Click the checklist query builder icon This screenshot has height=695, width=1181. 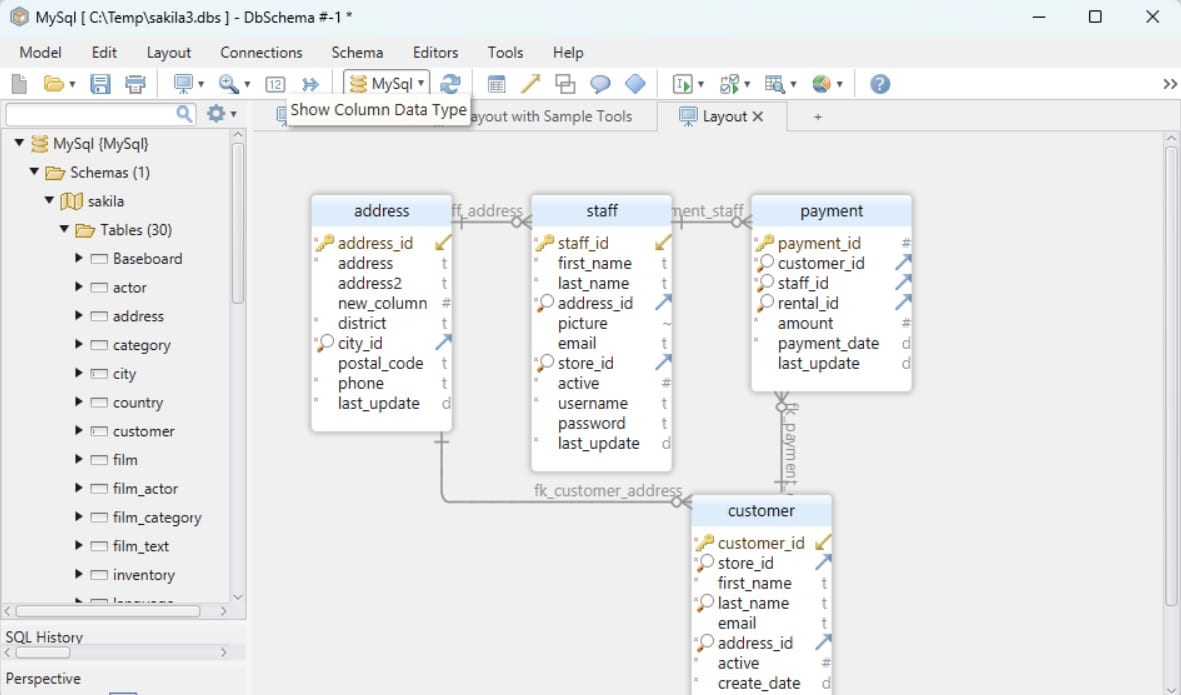pyautogui.click(x=728, y=84)
